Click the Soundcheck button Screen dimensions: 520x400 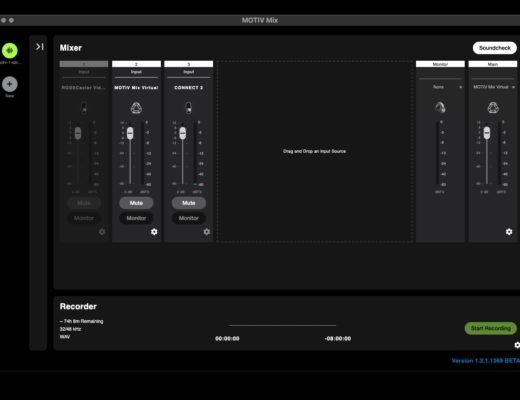(495, 48)
